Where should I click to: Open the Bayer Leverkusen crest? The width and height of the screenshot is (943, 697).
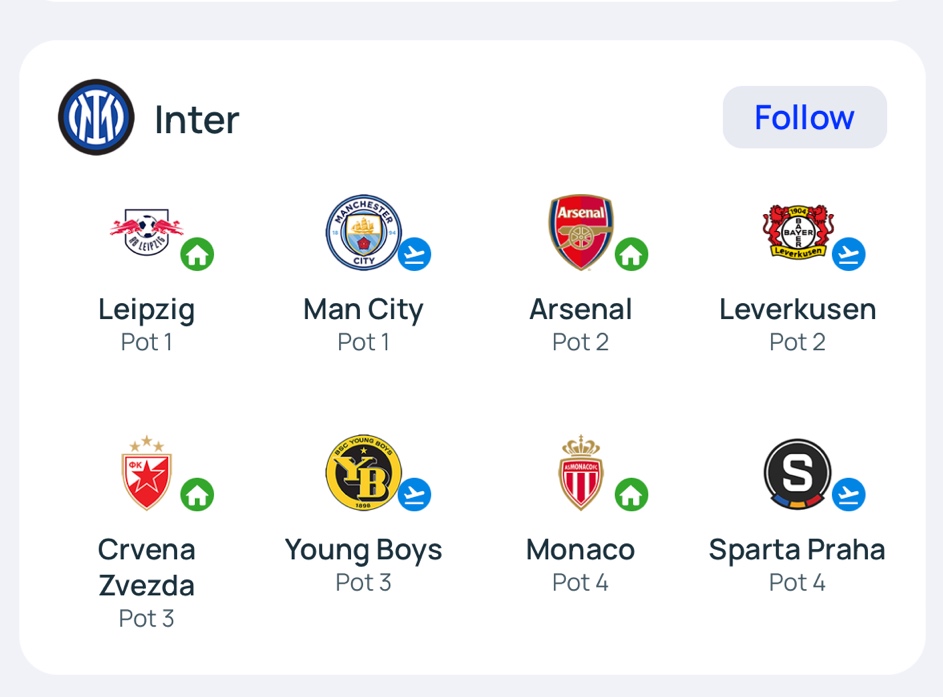coord(798,232)
